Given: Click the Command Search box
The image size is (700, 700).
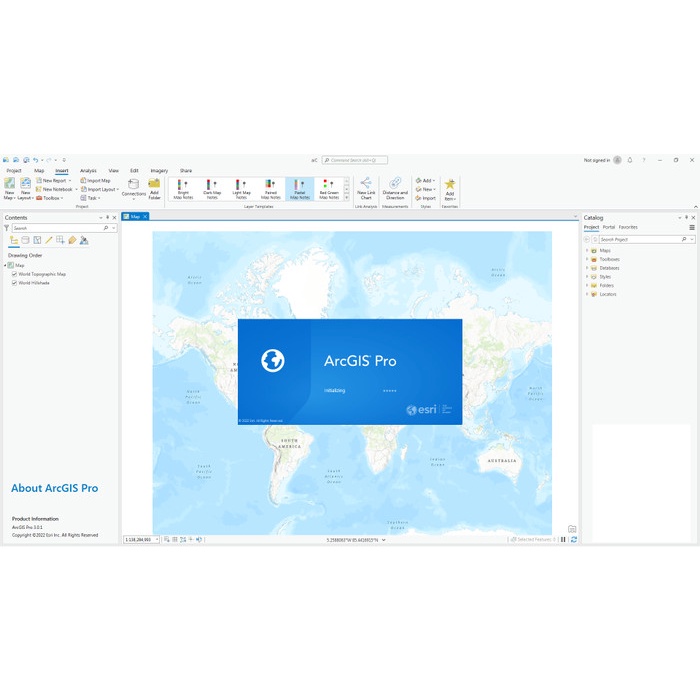Looking at the screenshot, I should [x=355, y=160].
